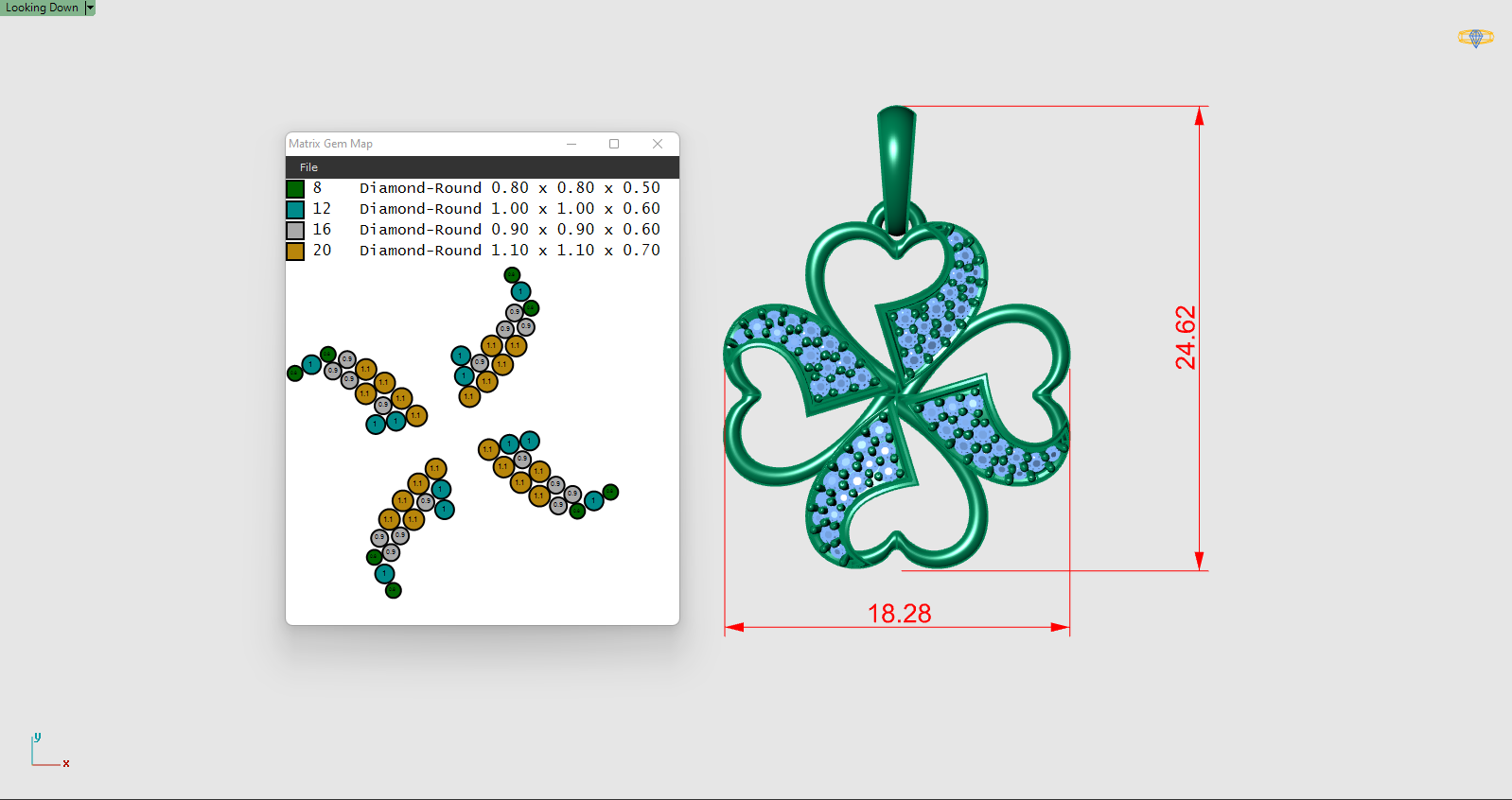Click the pendant's bail loop at the top
Screen dimensions: 1512x800
(896, 165)
